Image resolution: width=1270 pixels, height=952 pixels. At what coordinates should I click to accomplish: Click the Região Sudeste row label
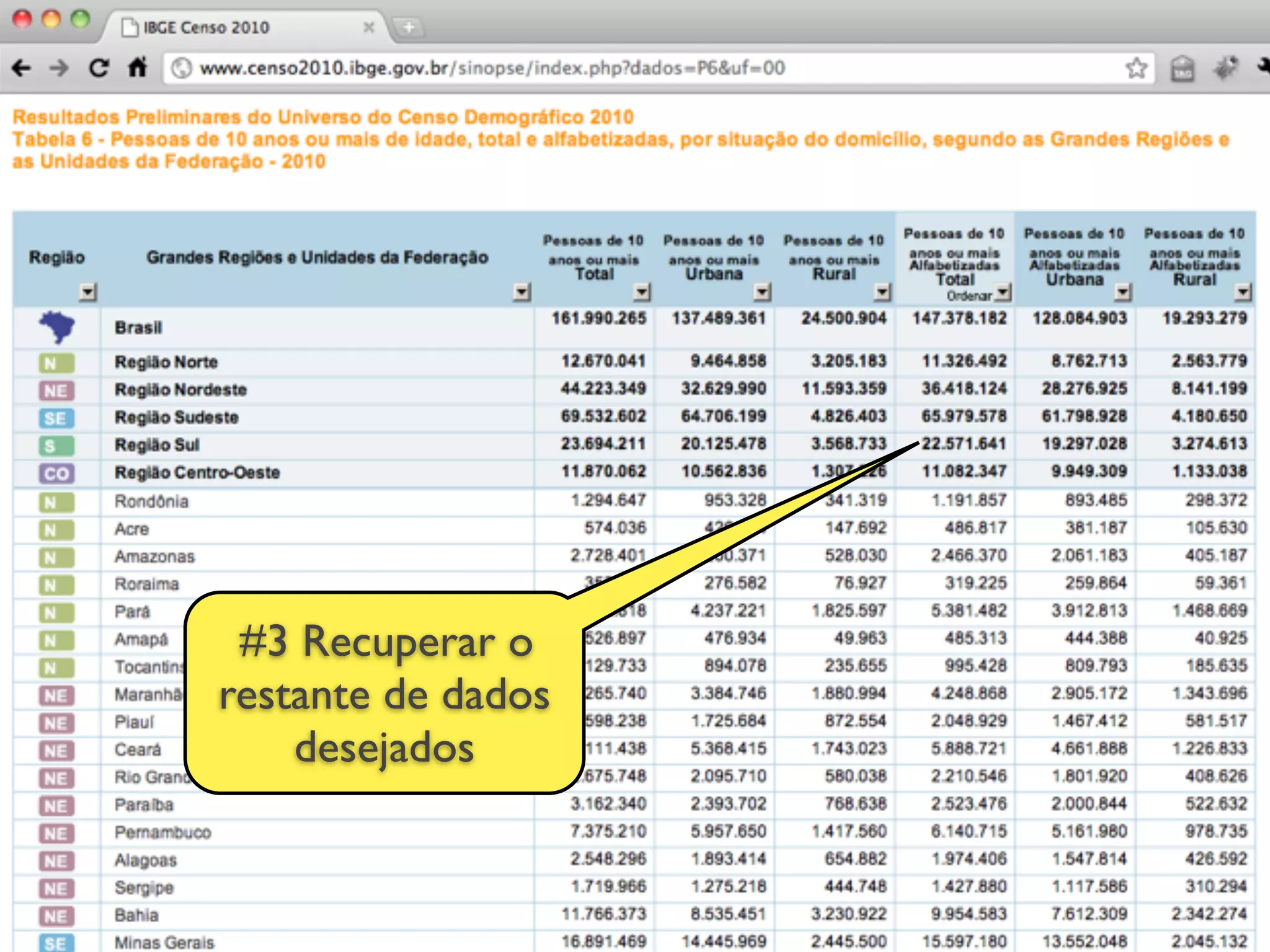tap(177, 418)
